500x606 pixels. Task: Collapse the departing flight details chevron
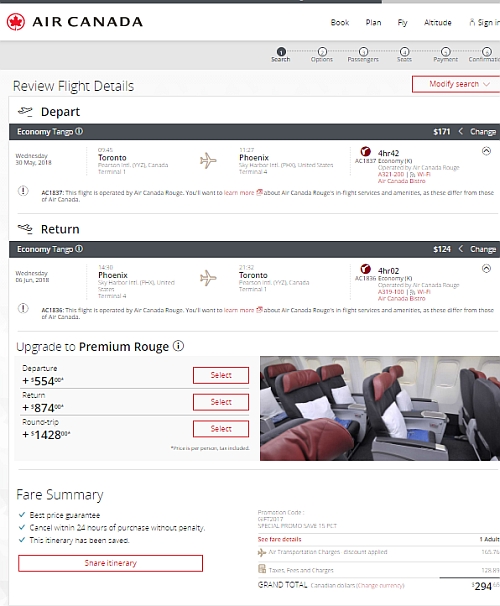486,151
